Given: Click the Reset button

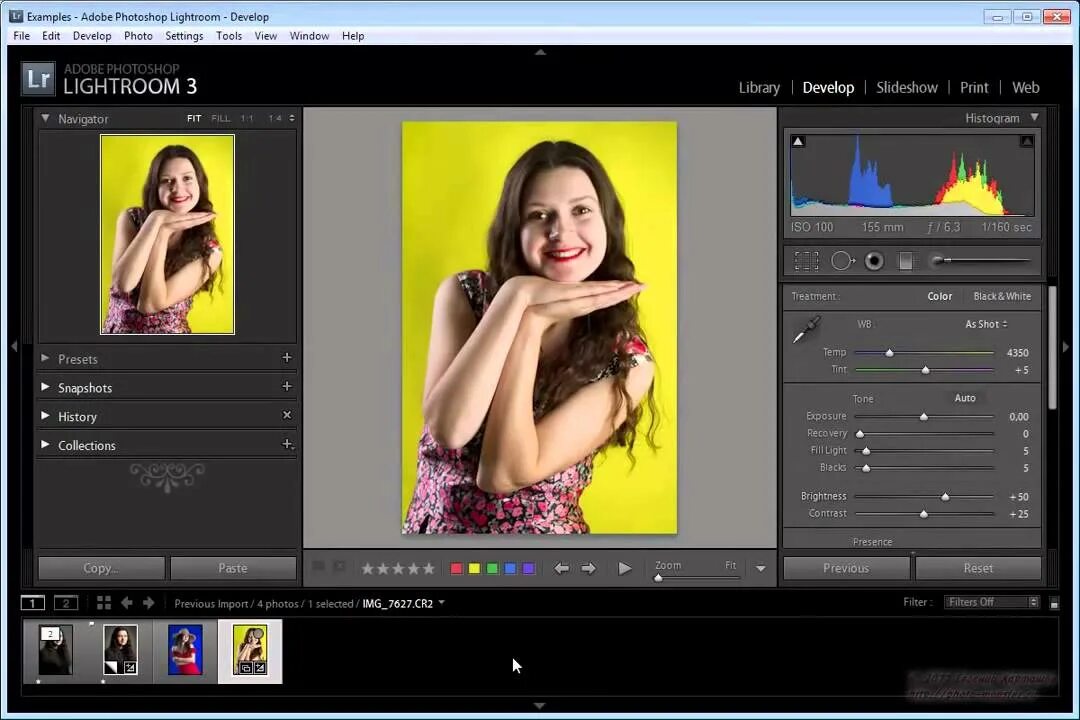Looking at the screenshot, I should pyautogui.click(x=978, y=568).
